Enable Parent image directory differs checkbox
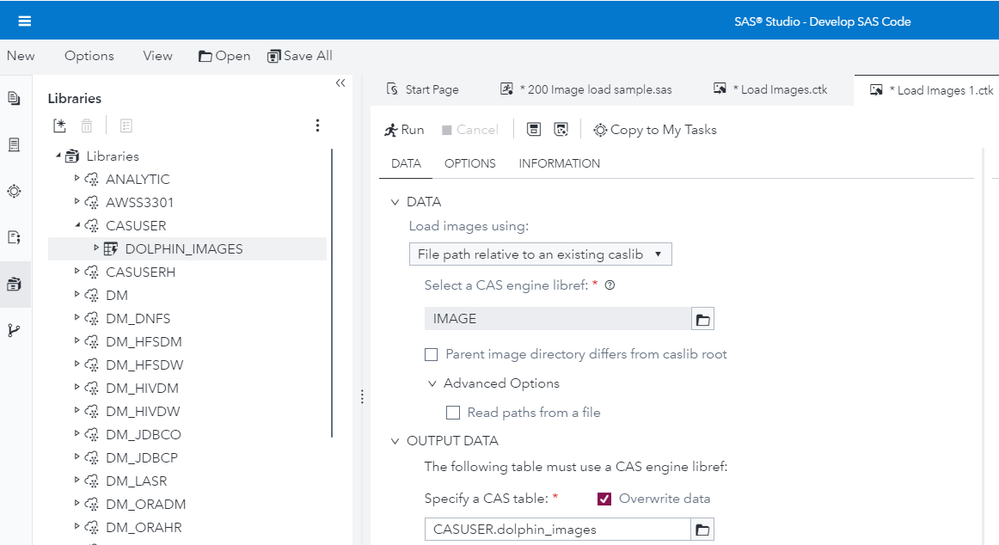The image size is (999, 545). click(x=431, y=354)
